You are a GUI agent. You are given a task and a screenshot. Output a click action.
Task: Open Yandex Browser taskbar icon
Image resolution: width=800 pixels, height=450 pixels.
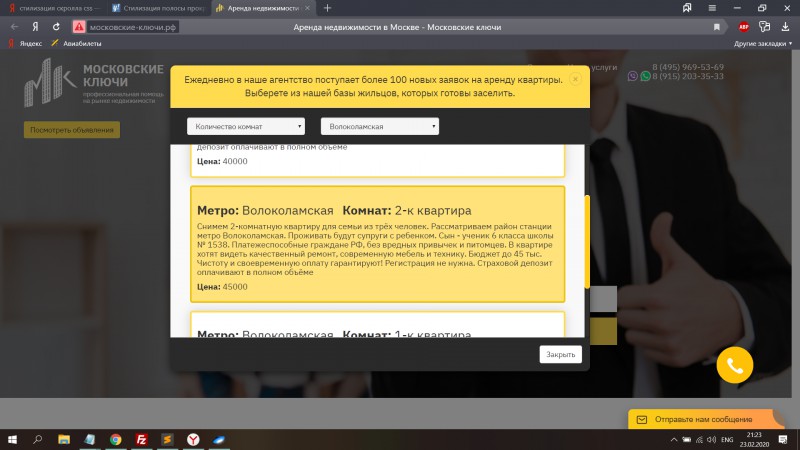[193, 439]
